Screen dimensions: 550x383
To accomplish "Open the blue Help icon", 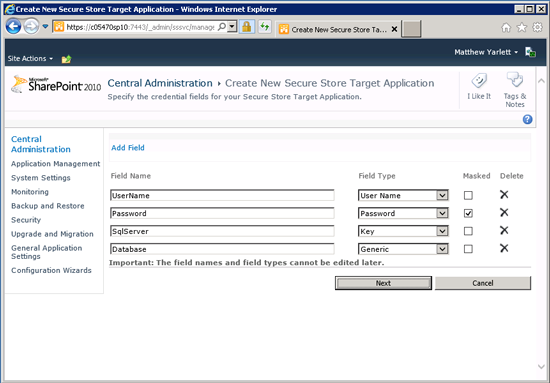I will tap(527, 120).
